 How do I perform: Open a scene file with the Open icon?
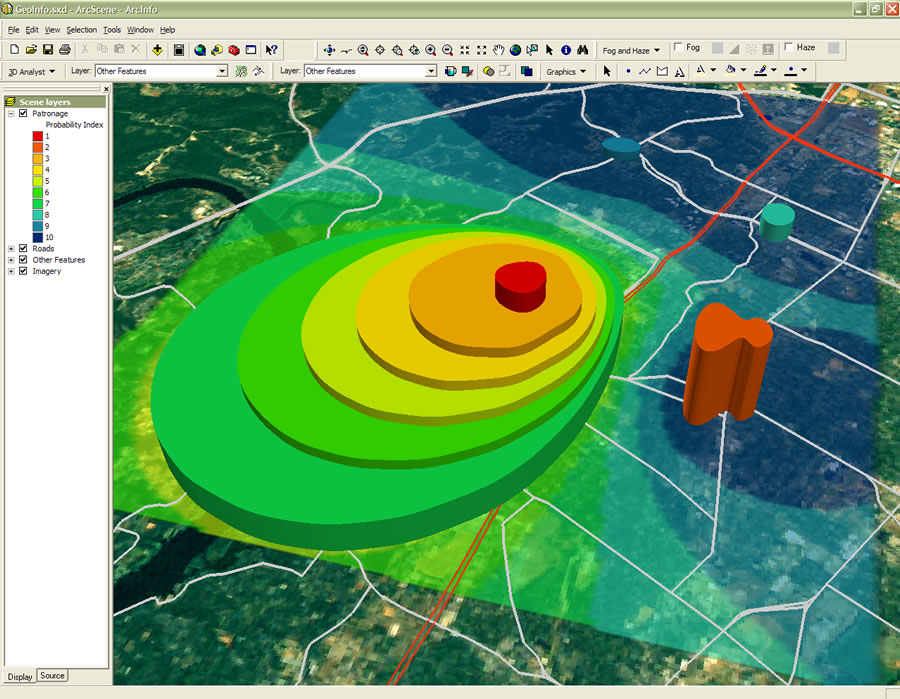31,50
